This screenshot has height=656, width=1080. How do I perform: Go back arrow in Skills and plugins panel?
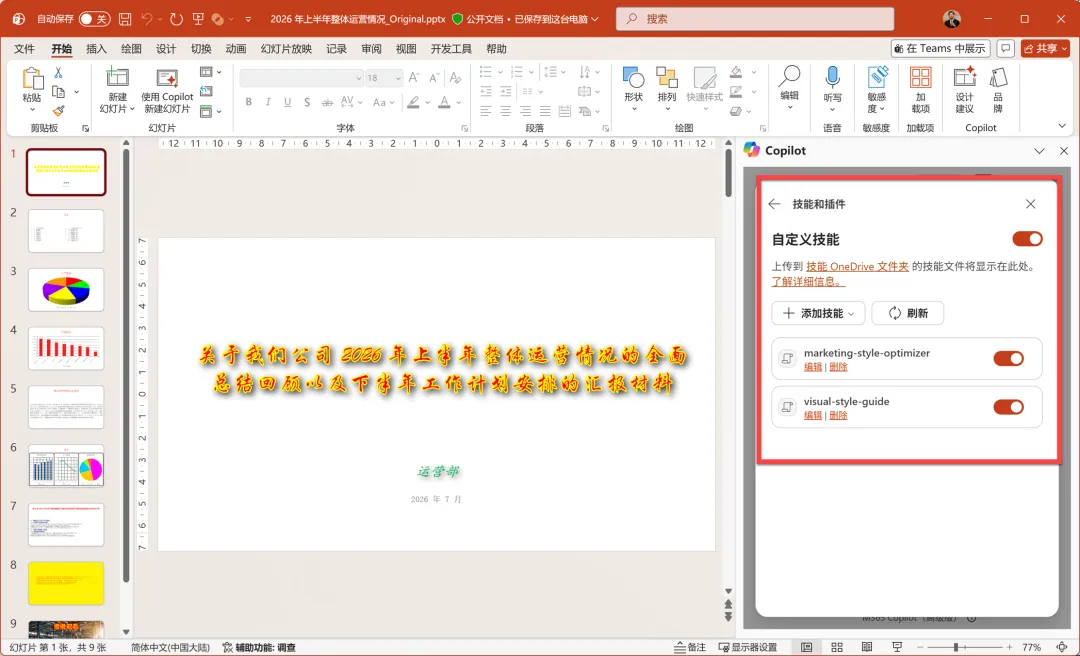(x=774, y=204)
